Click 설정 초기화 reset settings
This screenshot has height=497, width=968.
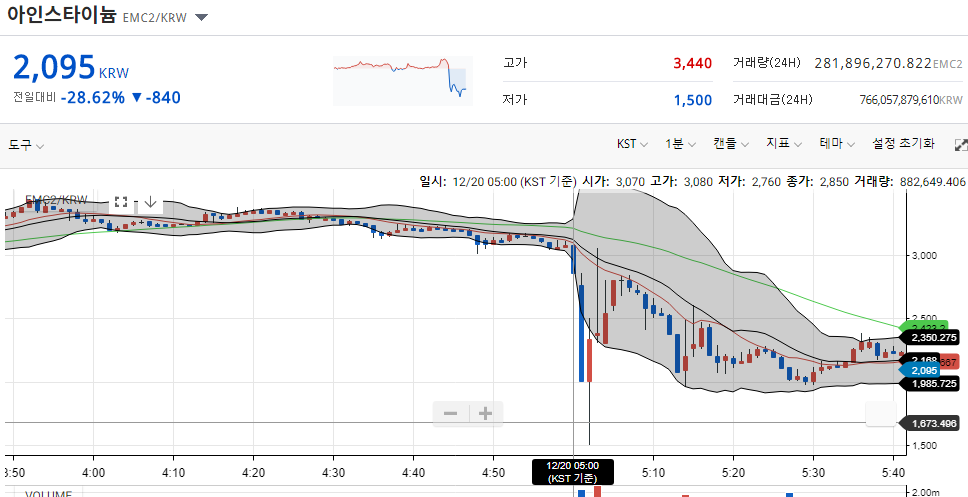coord(903,144)
